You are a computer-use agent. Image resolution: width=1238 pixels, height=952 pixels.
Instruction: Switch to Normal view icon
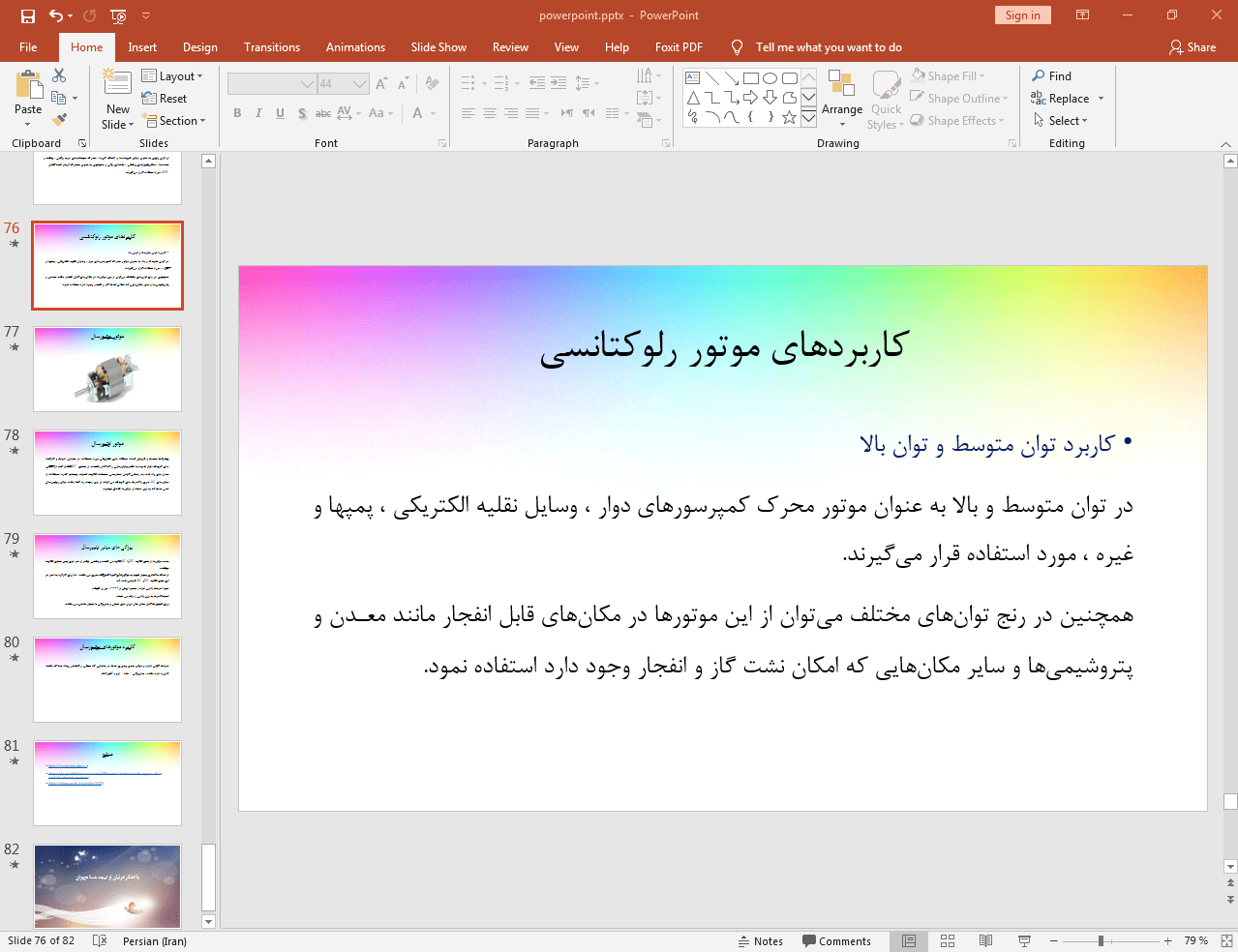909,940
